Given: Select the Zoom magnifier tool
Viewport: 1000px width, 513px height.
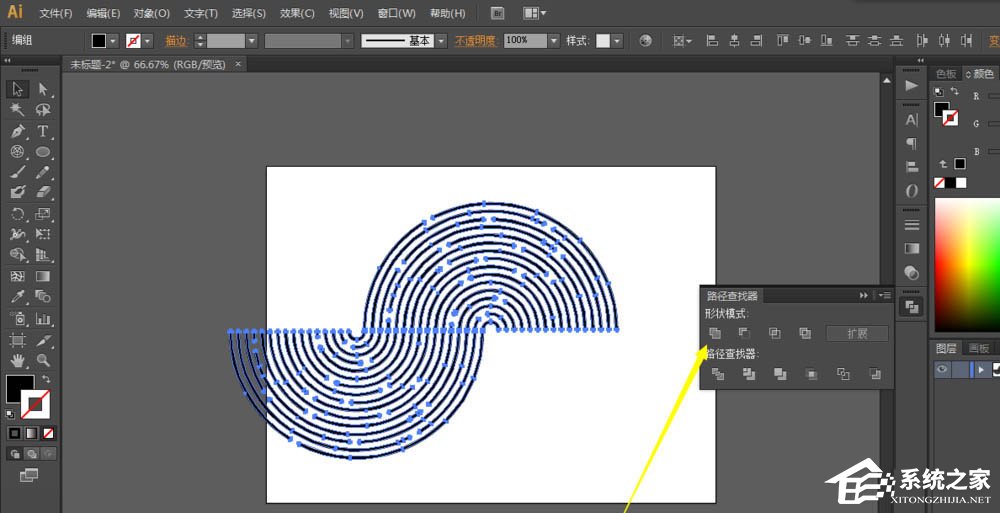Looking at the screenshot, I should tap(43, 360).
